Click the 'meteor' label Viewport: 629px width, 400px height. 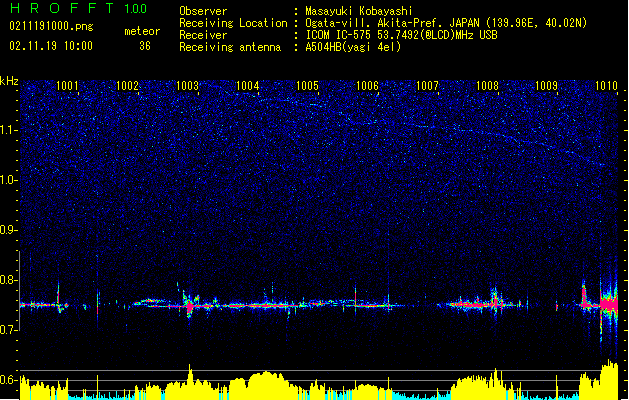142,31
